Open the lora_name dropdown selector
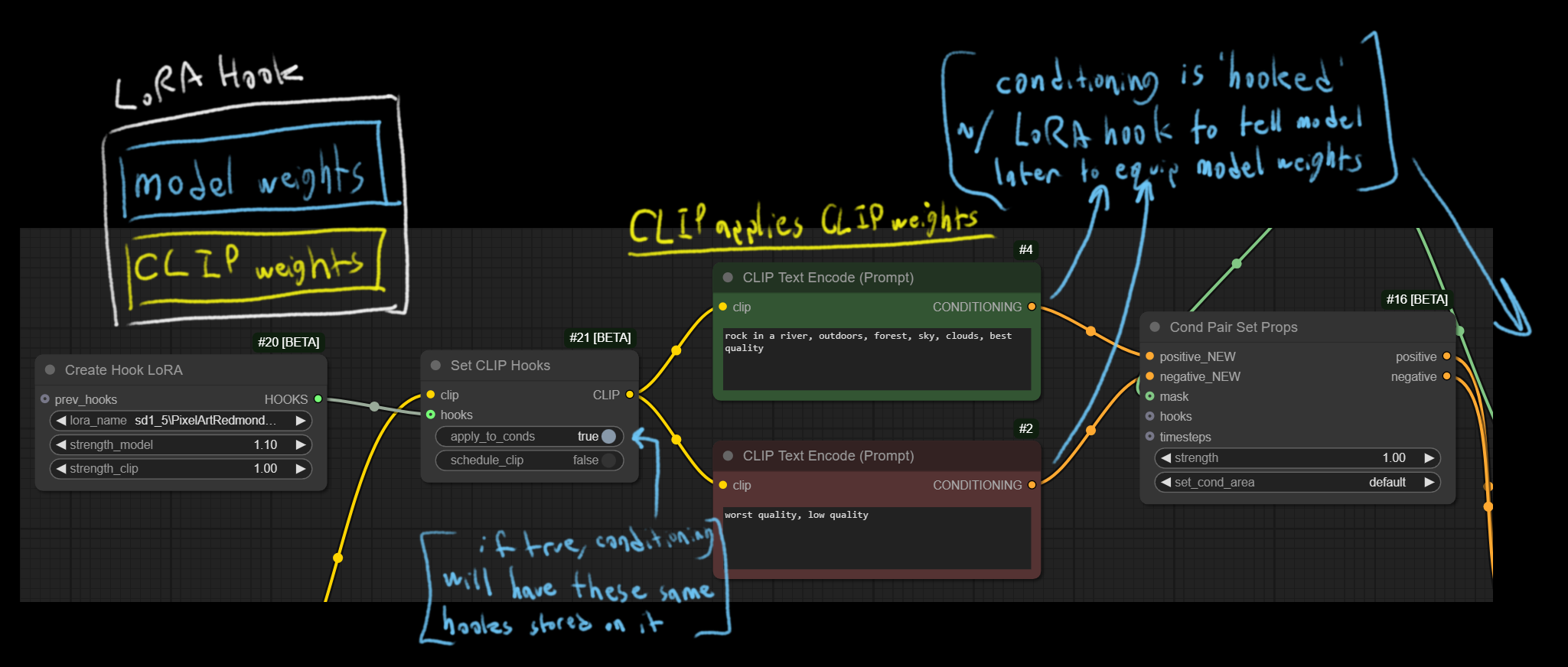Viewport: 1568px width, 667px height. 181,421
